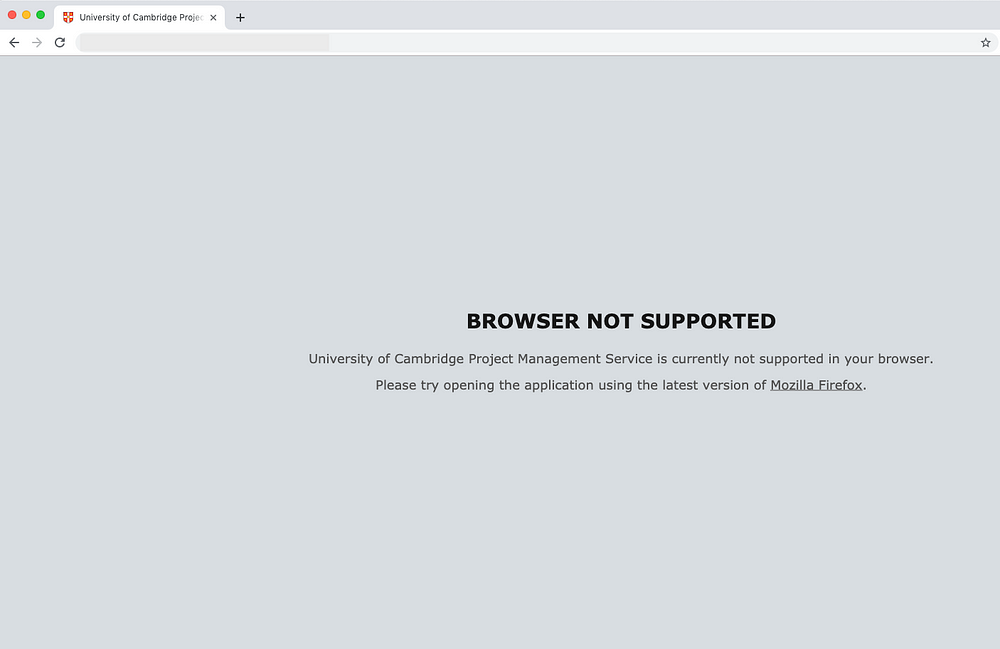Click the empty right part of the address bar
The width and height of the screenshot is (1000, 649).
651,43
